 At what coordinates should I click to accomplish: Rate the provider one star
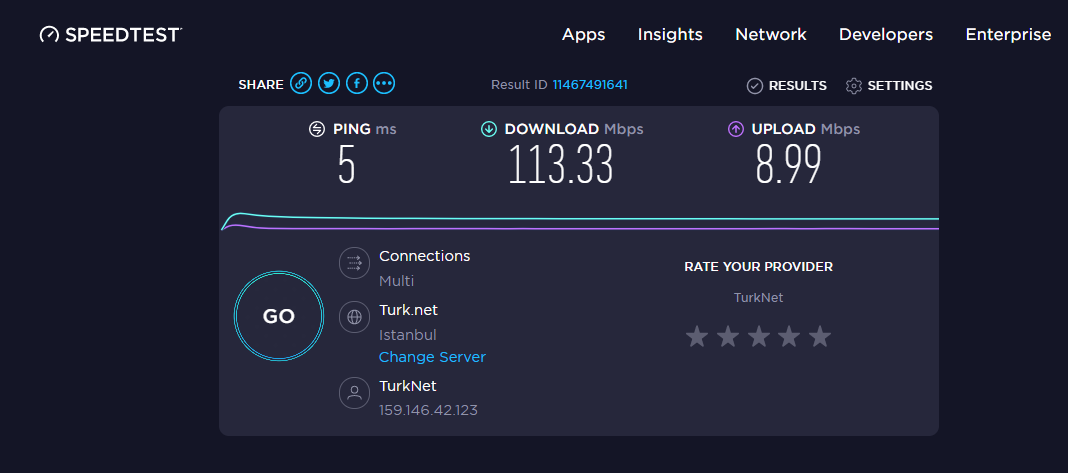697,336
